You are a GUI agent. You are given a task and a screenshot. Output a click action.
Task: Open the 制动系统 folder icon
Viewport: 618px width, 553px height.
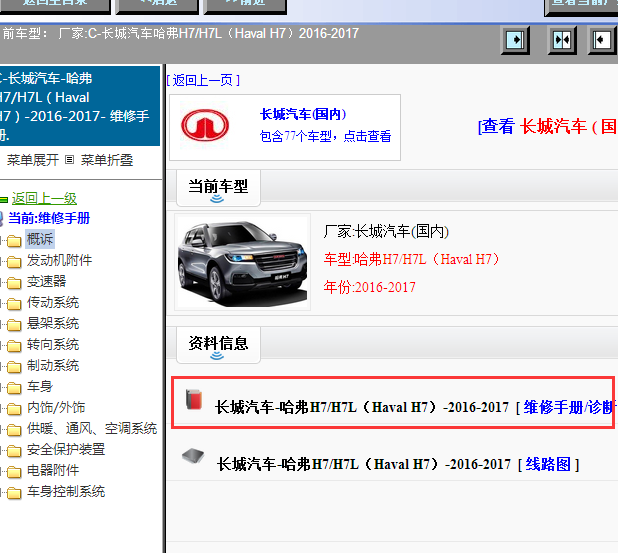tap(14, 366)
